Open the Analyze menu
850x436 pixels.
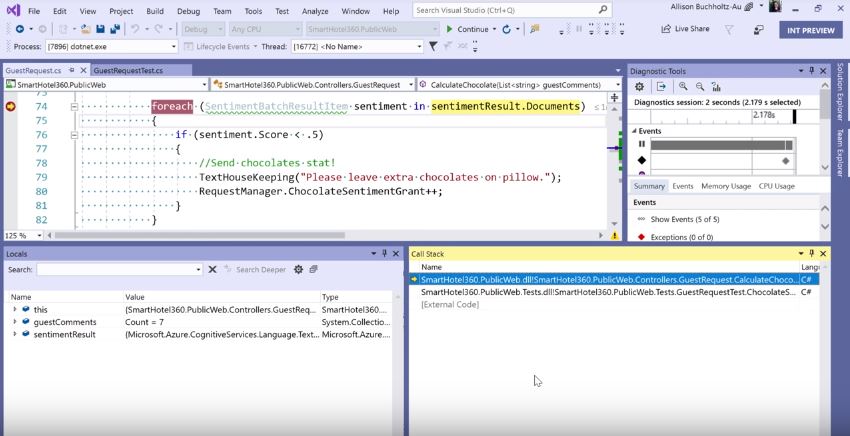coord(315,11)
